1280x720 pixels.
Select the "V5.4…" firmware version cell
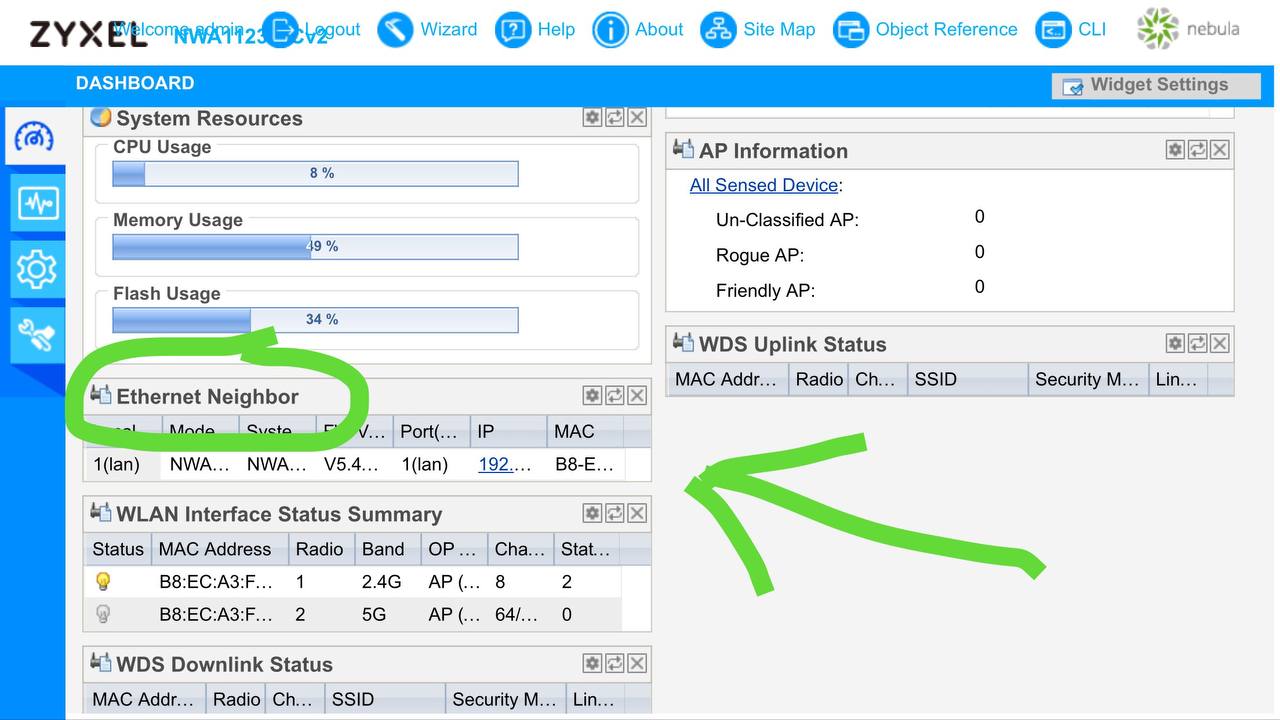point(352,464)
